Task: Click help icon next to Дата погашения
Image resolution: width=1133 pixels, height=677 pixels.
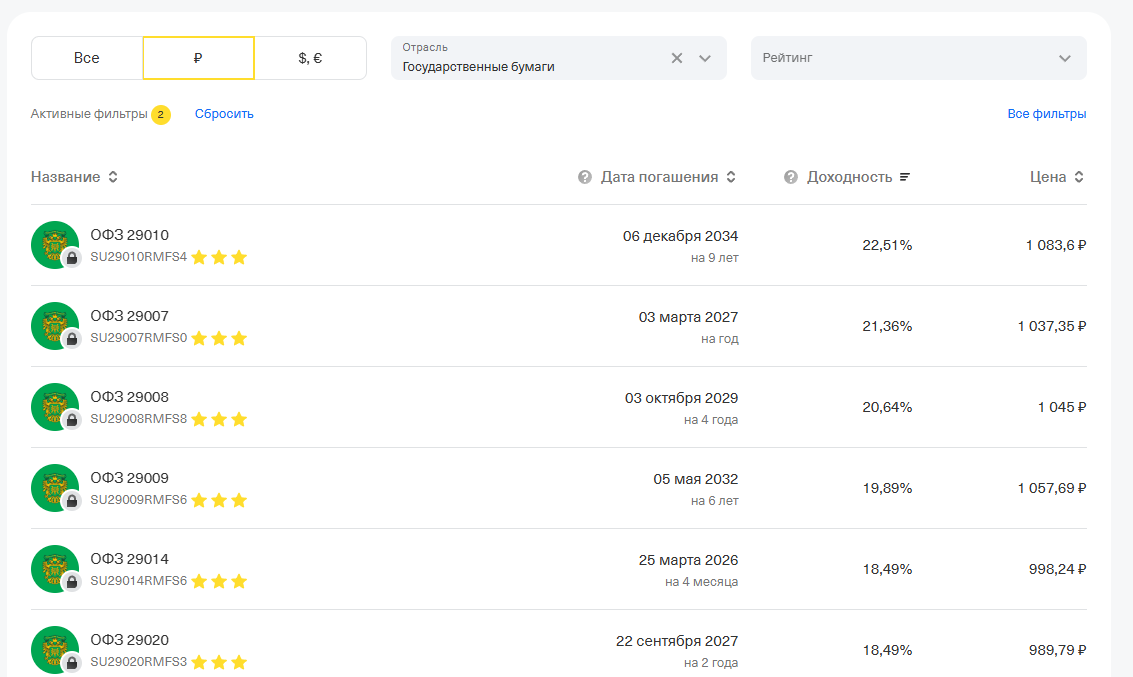Action: coord(585,177)
